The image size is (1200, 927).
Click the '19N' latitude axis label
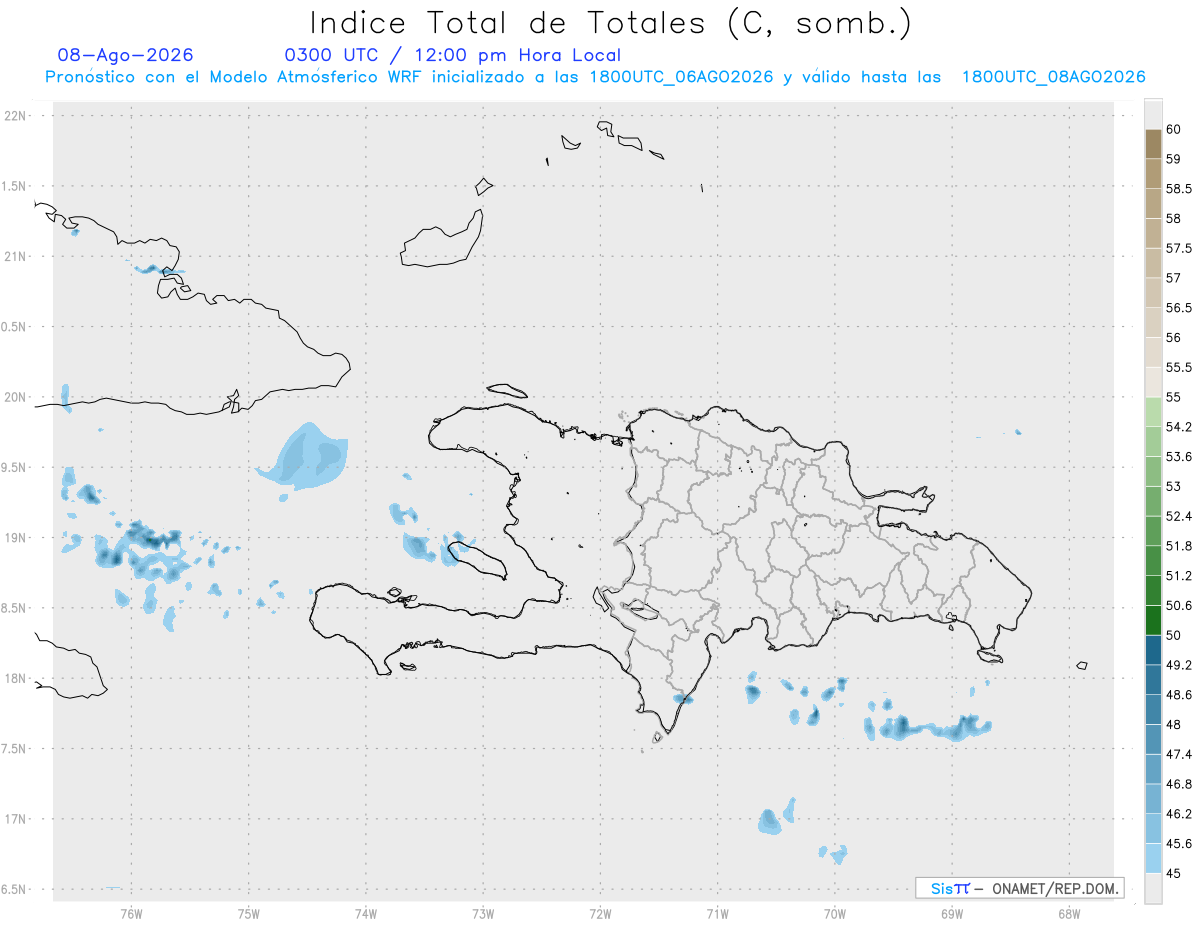click(x=17, y=538)
